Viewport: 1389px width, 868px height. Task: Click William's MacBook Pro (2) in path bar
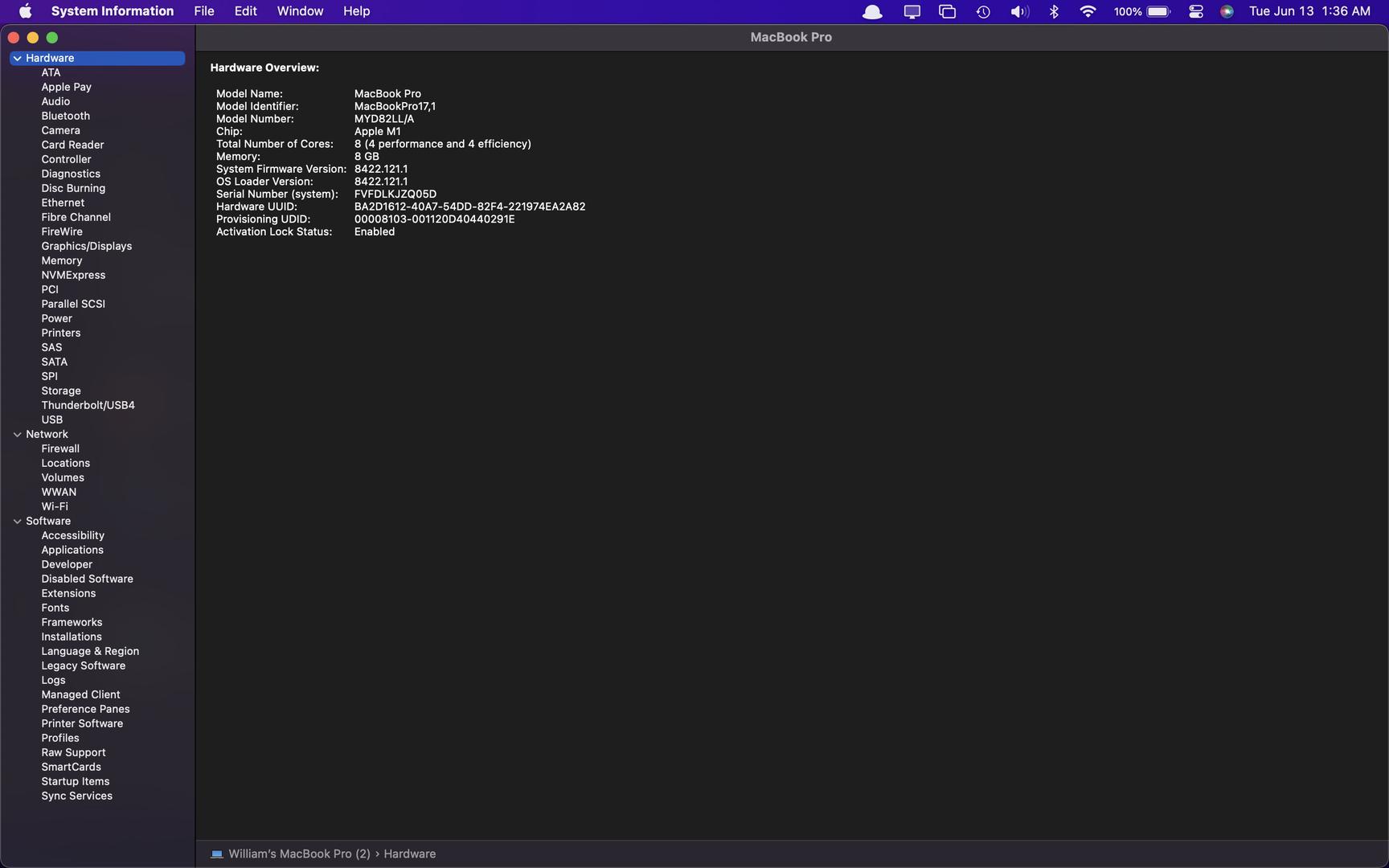click(x=299, y=854)
